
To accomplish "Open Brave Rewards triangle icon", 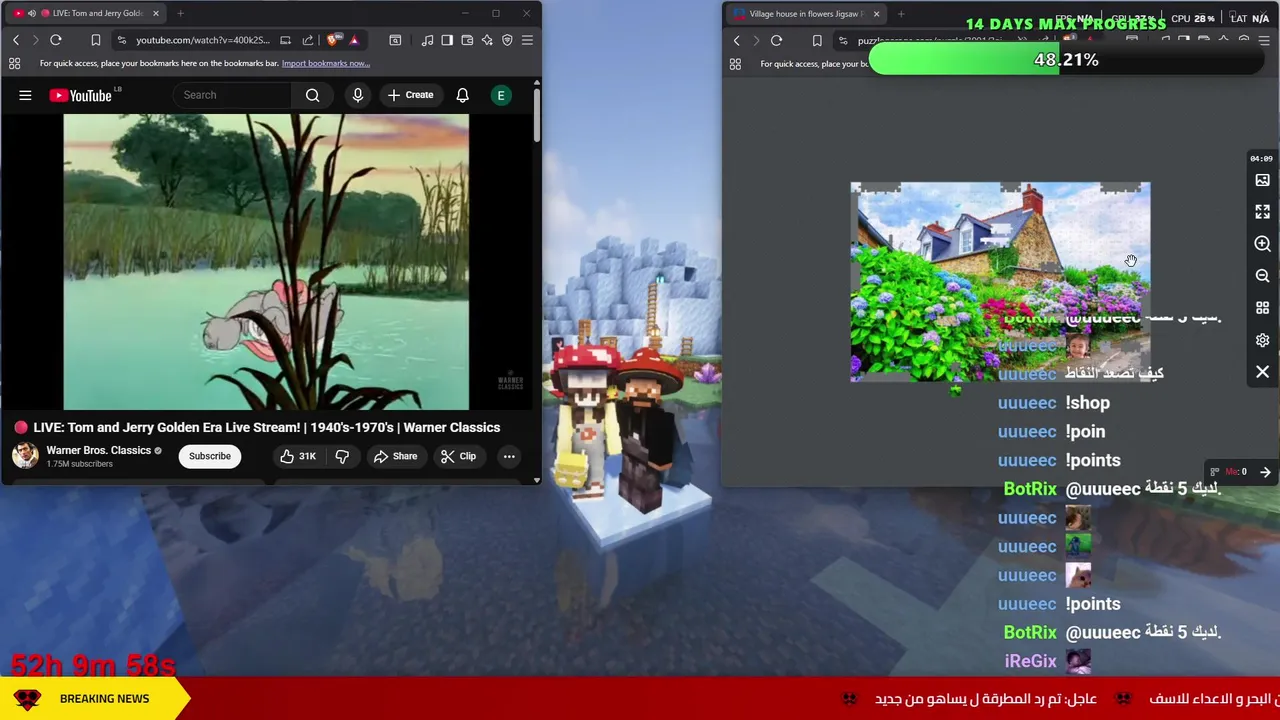I will coord(354,40).
